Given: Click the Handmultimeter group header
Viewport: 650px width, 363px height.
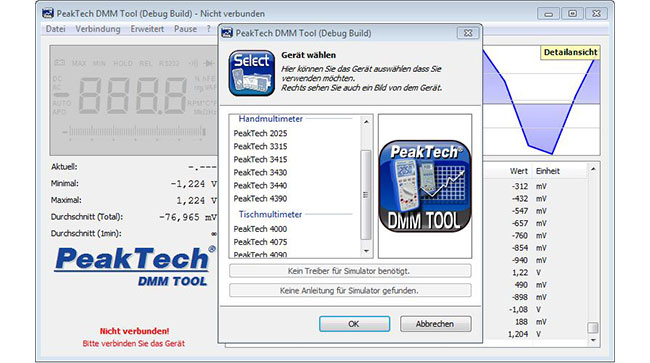Looking at the screenshot, I should click(271, 119).
